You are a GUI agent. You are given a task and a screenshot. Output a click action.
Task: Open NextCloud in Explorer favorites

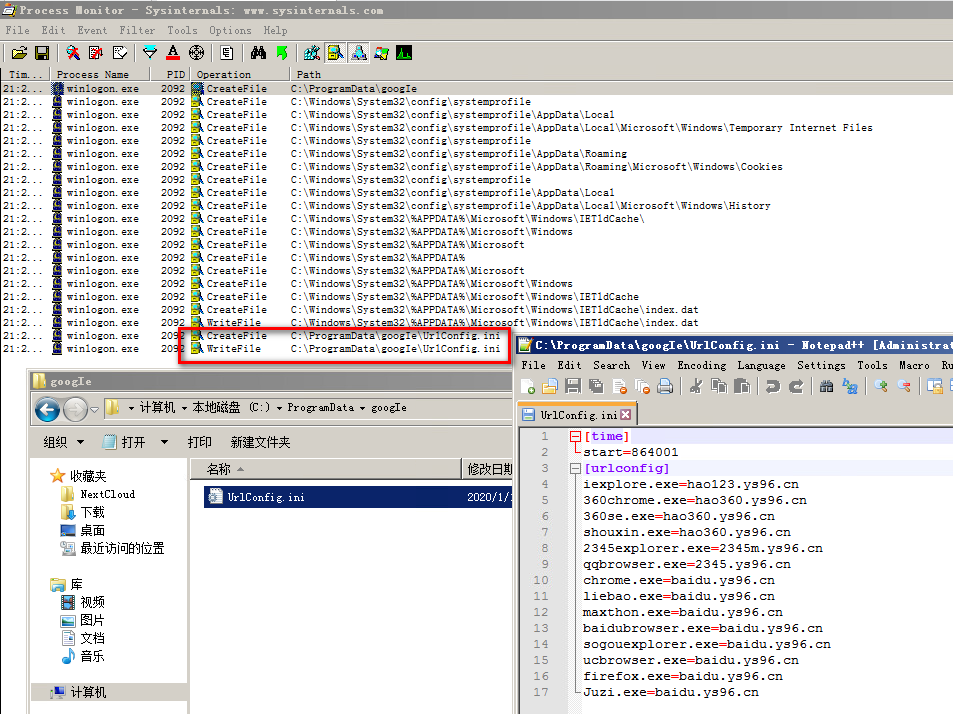pos(108,495)
